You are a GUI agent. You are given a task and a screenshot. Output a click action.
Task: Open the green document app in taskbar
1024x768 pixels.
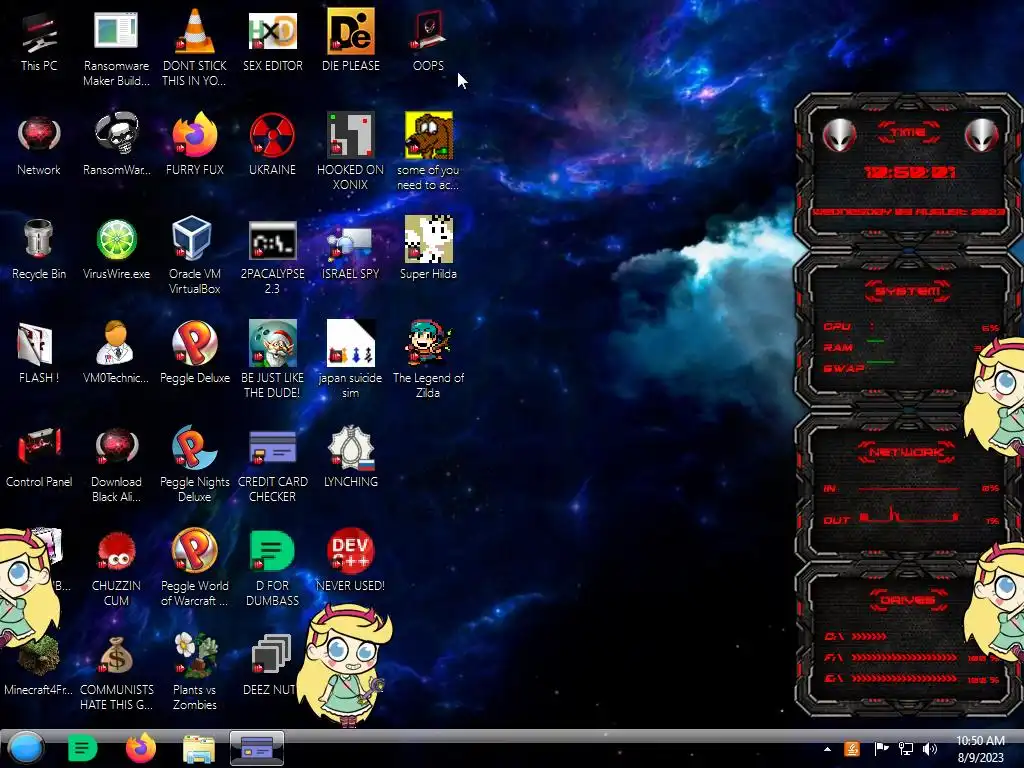[x=82, y=748]
